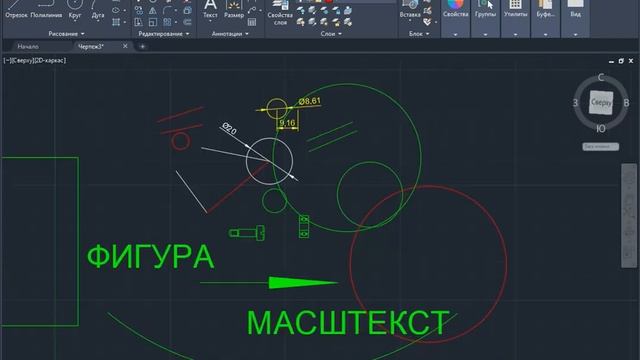This screenshot has width=640, height=360.
Task: Open the coordinate system dropdown below ViewCube
Action: coord(600,147)
